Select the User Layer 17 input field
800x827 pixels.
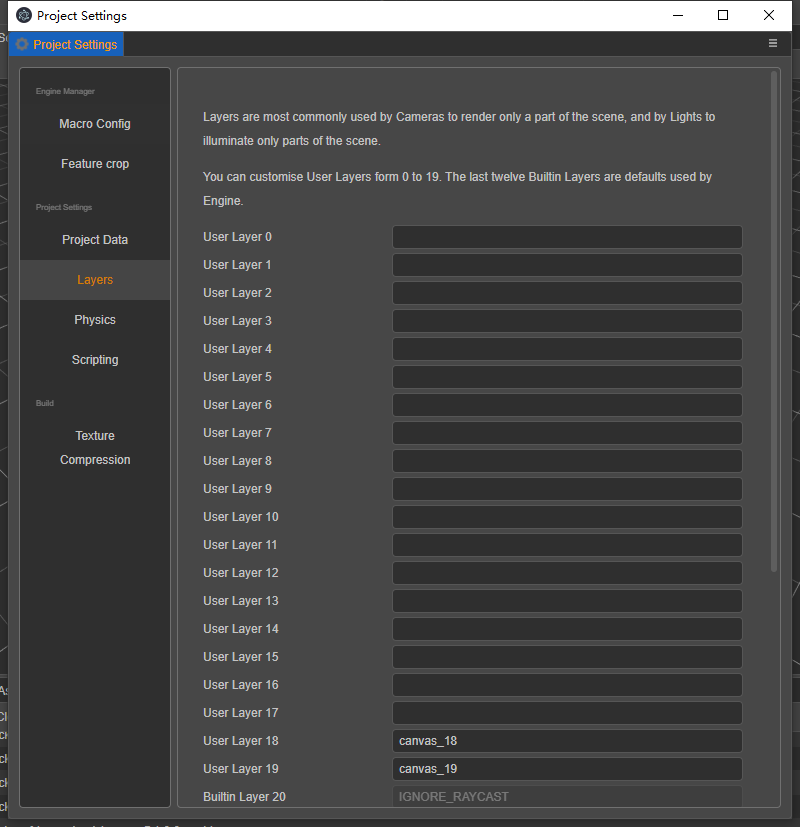[x=567, y=713]
